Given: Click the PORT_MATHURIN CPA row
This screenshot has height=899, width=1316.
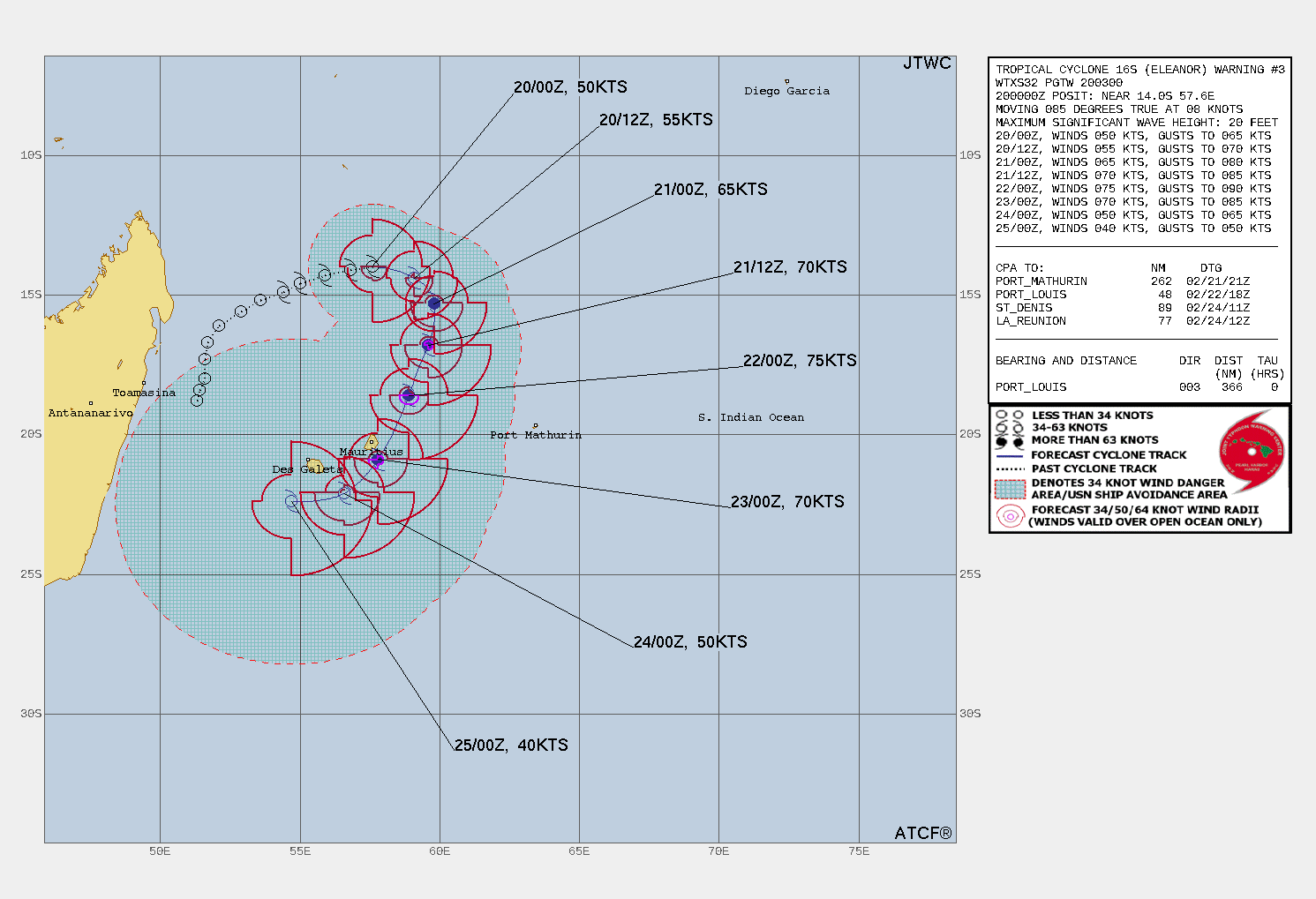Looking at the screenshot, I should tap(1123, 281).
